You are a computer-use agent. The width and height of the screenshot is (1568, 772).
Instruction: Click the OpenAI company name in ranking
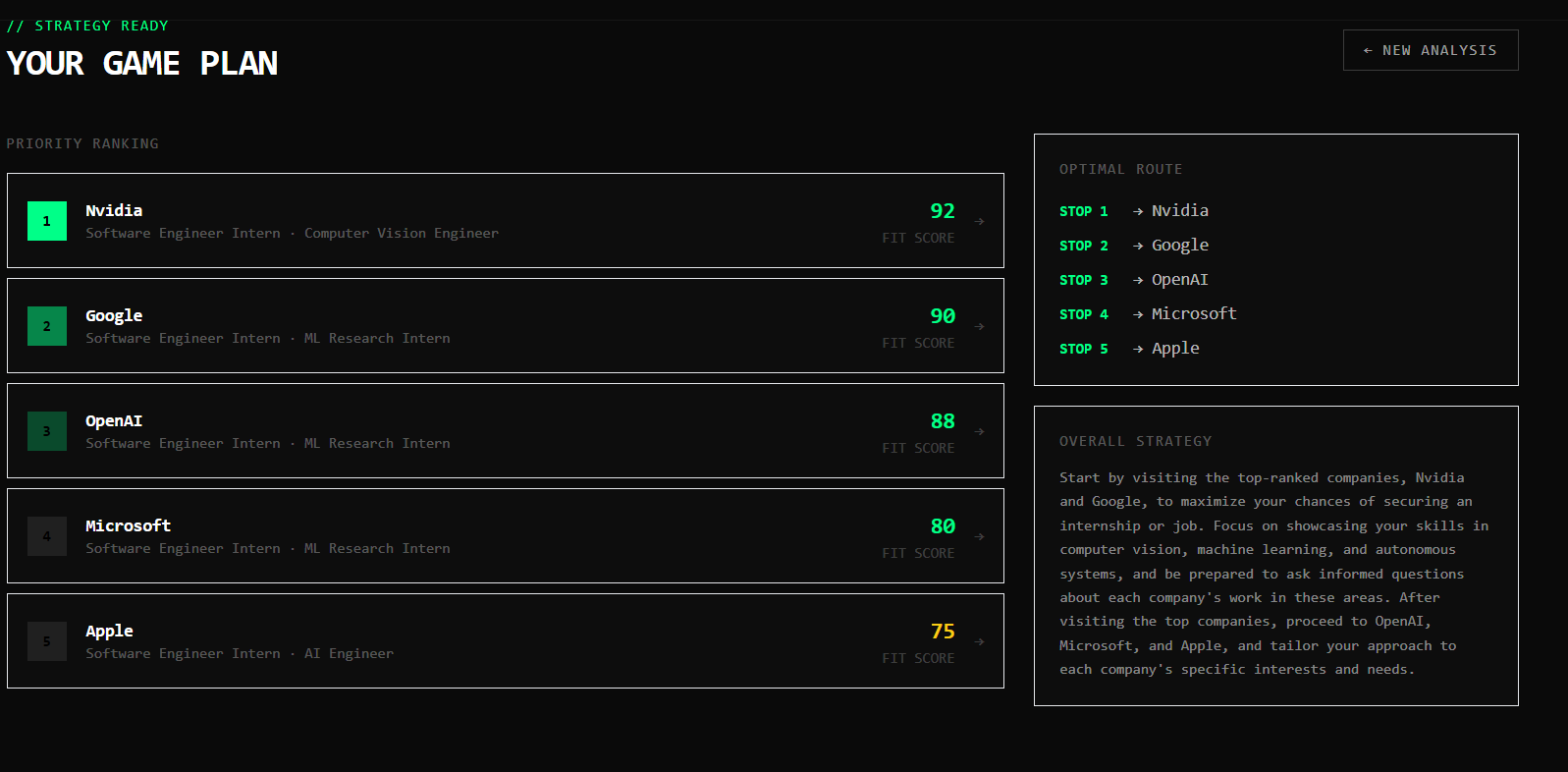coord(114,421)
